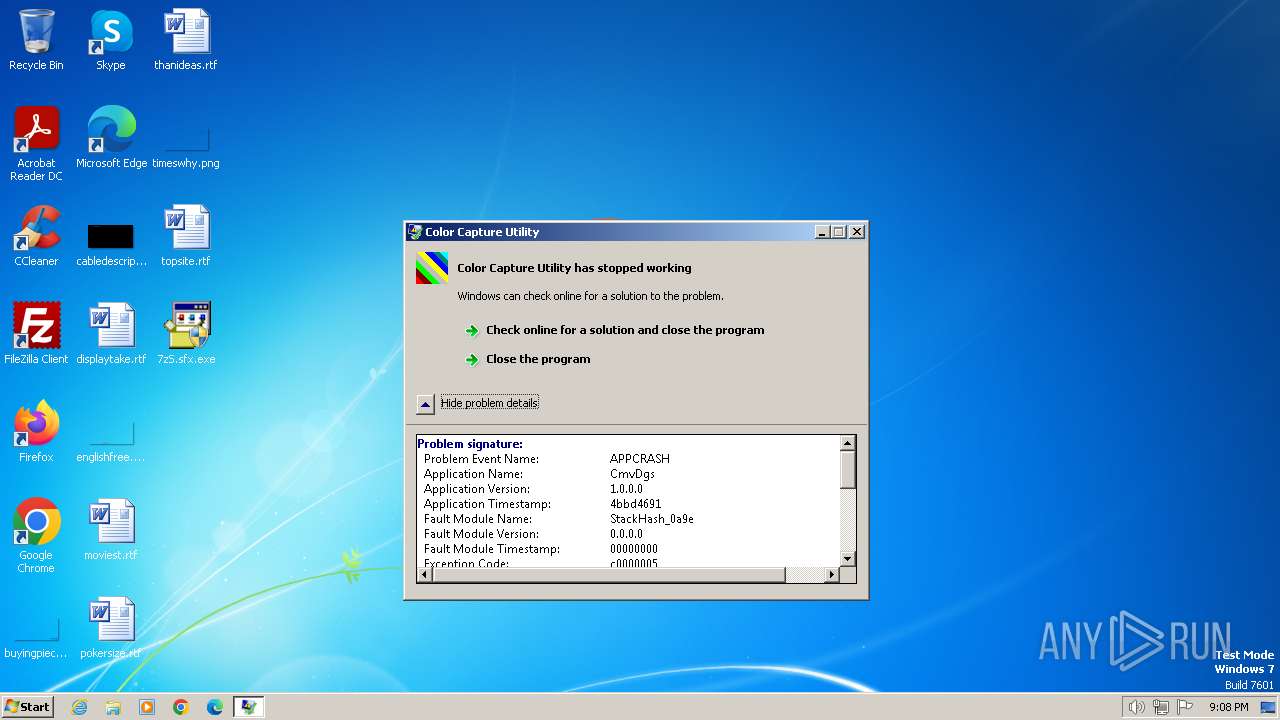Open the FileZilla Client shortcut

pyautogui.click(x=36, y=334)
